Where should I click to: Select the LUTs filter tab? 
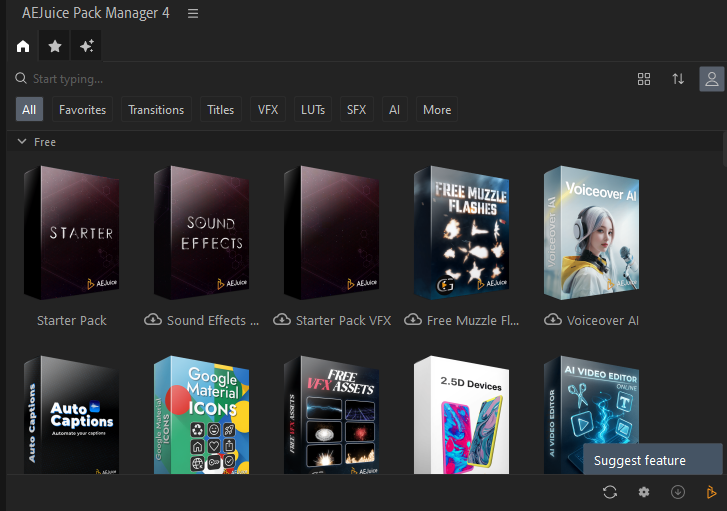pyautogui.click(x=313, y=109)
